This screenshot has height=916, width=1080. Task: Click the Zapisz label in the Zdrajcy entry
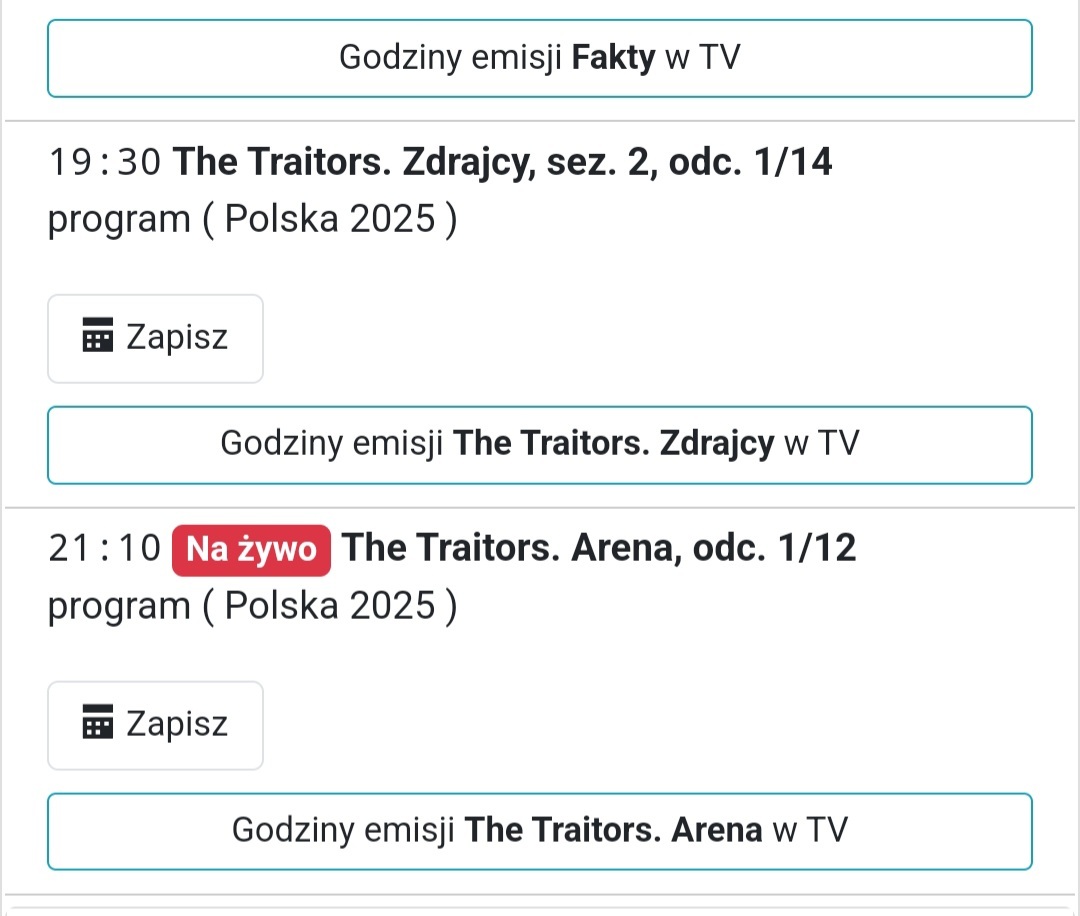pyautogui.click(x=177, y=338)
